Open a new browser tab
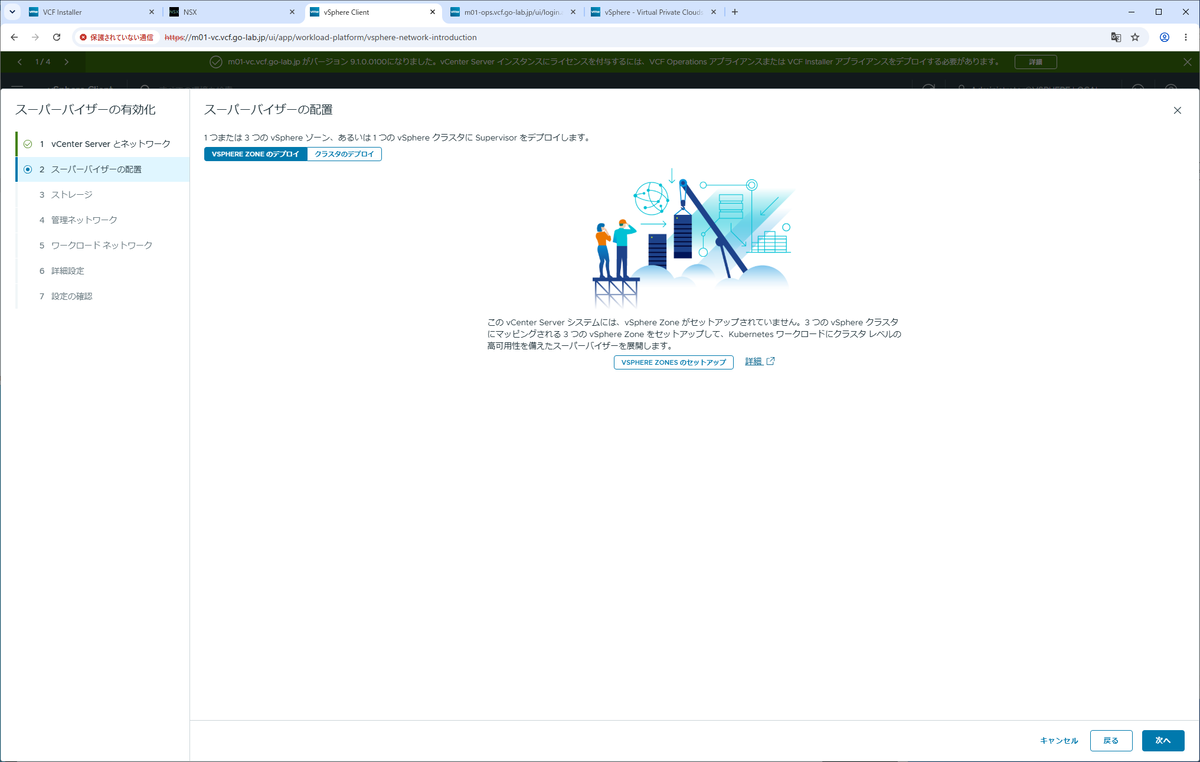Screen dimensions: 1200x762 pyautogui.click(x=735, y=12)
